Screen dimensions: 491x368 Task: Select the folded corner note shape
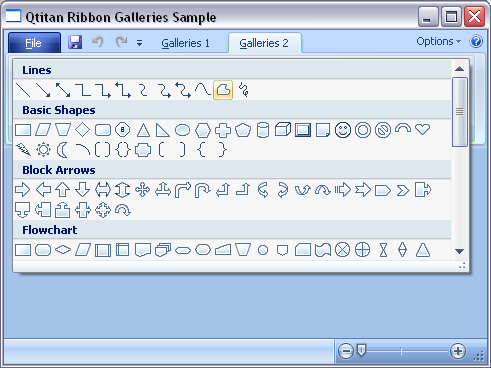(x=323, y=130)
